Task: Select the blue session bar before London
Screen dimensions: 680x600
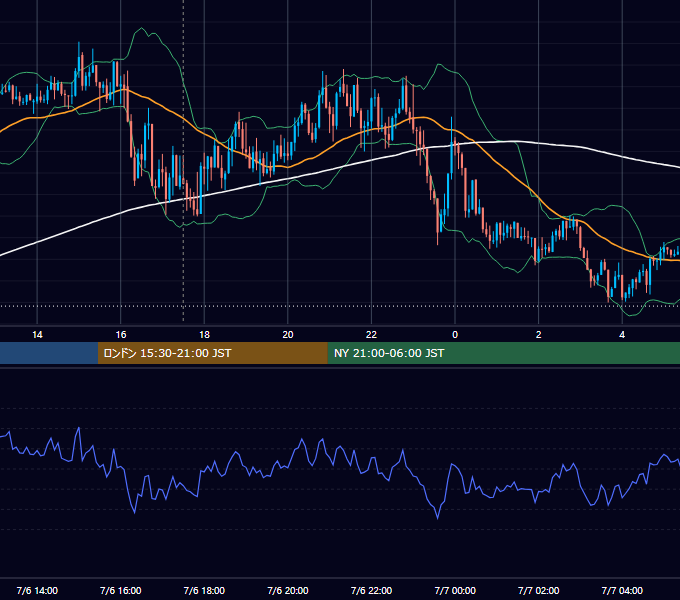Action: 49,353
